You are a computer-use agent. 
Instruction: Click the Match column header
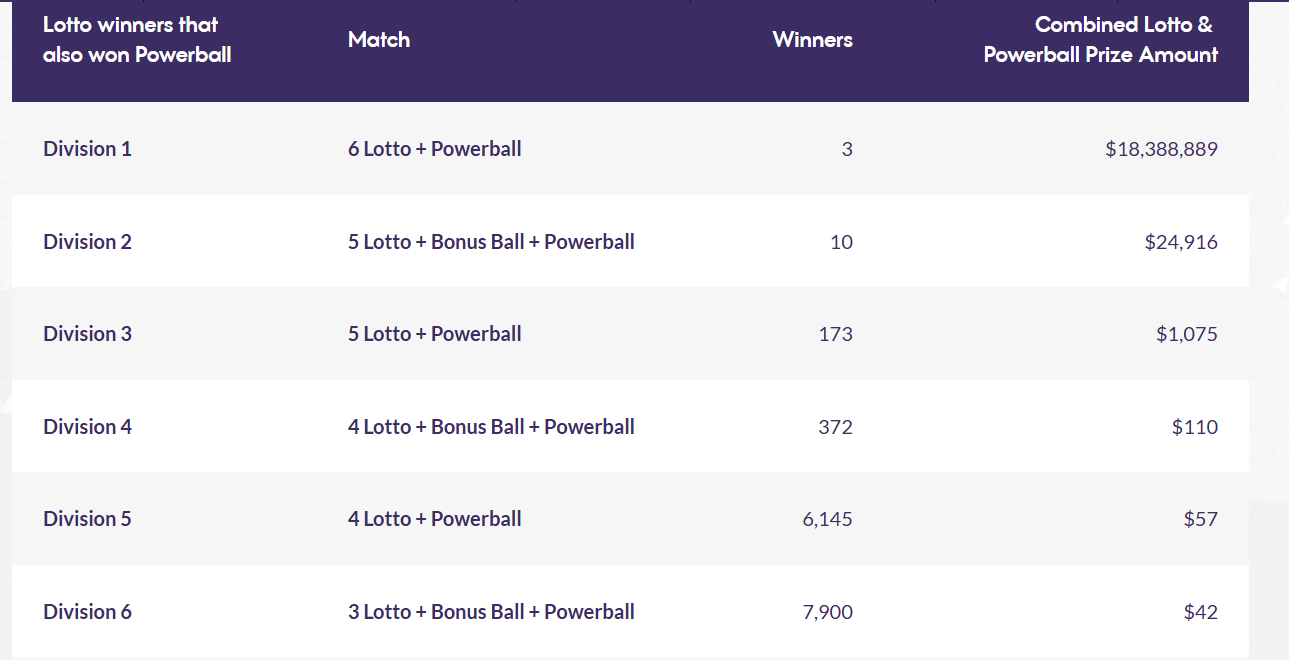[x=379, y=40]
